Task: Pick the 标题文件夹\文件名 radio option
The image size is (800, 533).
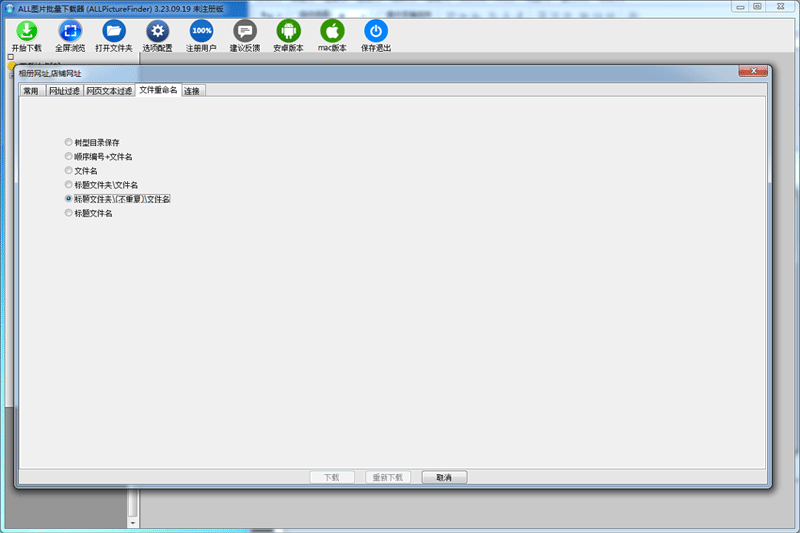Action: click(x=68, y=185)
